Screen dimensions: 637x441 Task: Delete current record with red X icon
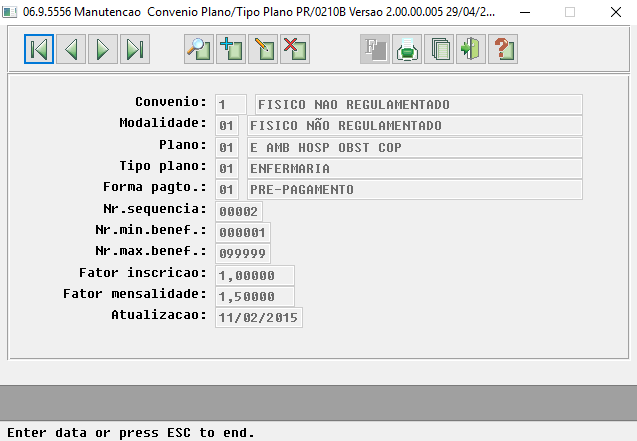[295, 49]
